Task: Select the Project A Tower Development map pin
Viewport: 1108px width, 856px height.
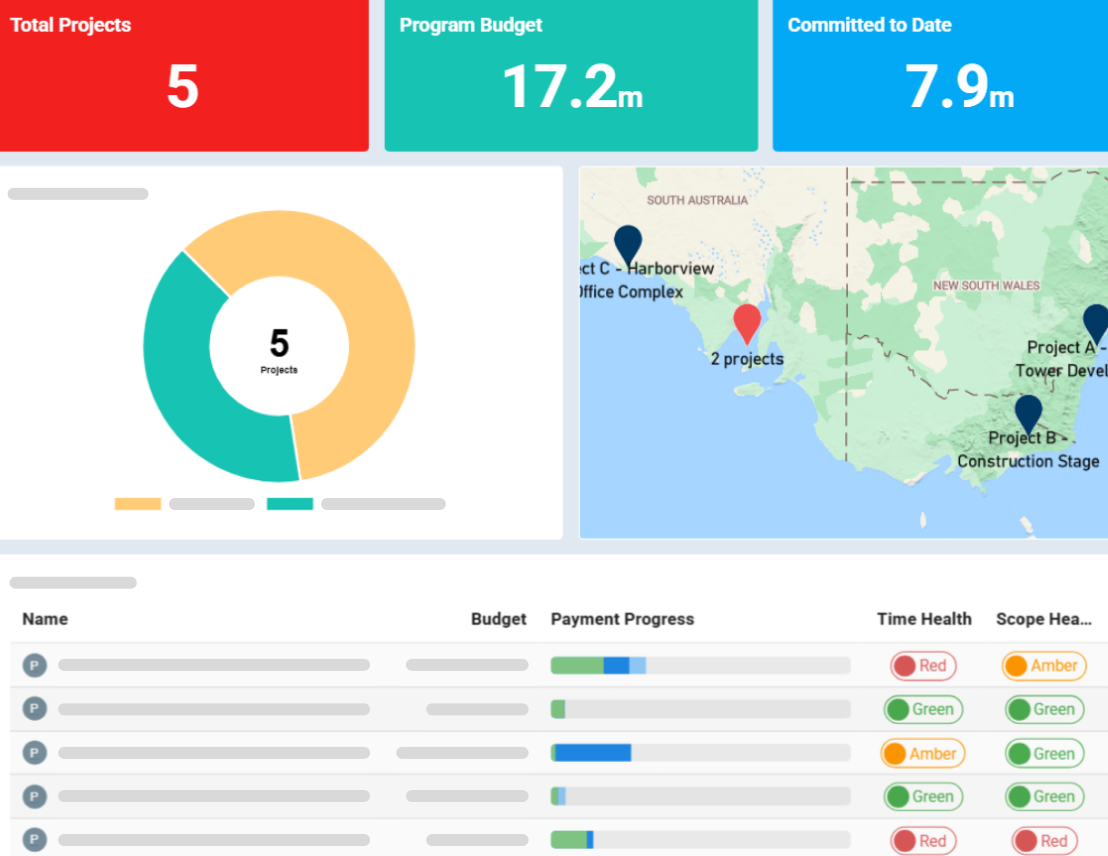Action: pyautogui.click(x=1096, y=324)
